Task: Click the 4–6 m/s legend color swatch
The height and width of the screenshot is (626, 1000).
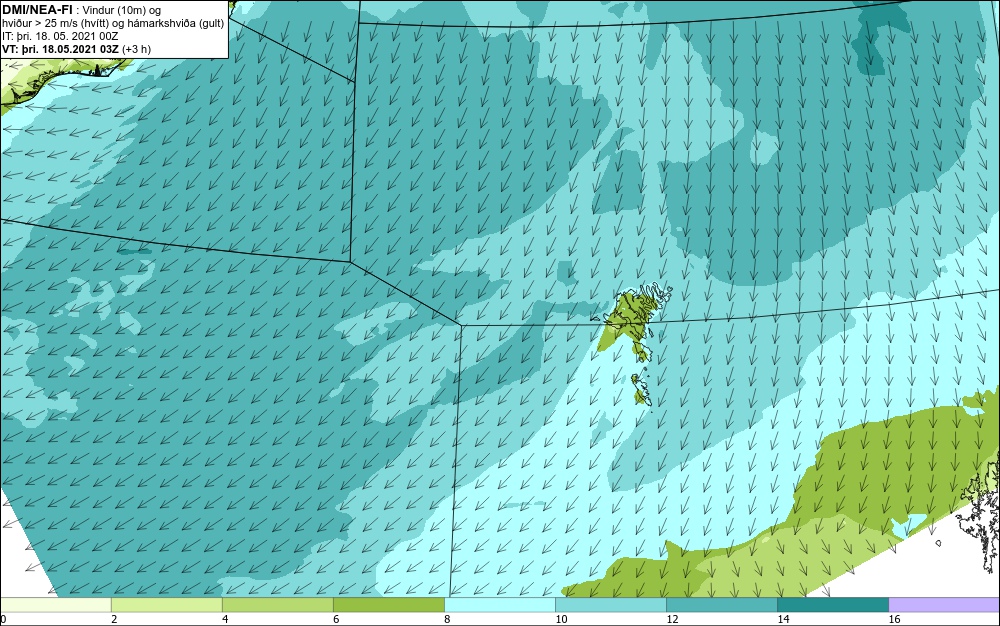Action: (x=278, y=605)
